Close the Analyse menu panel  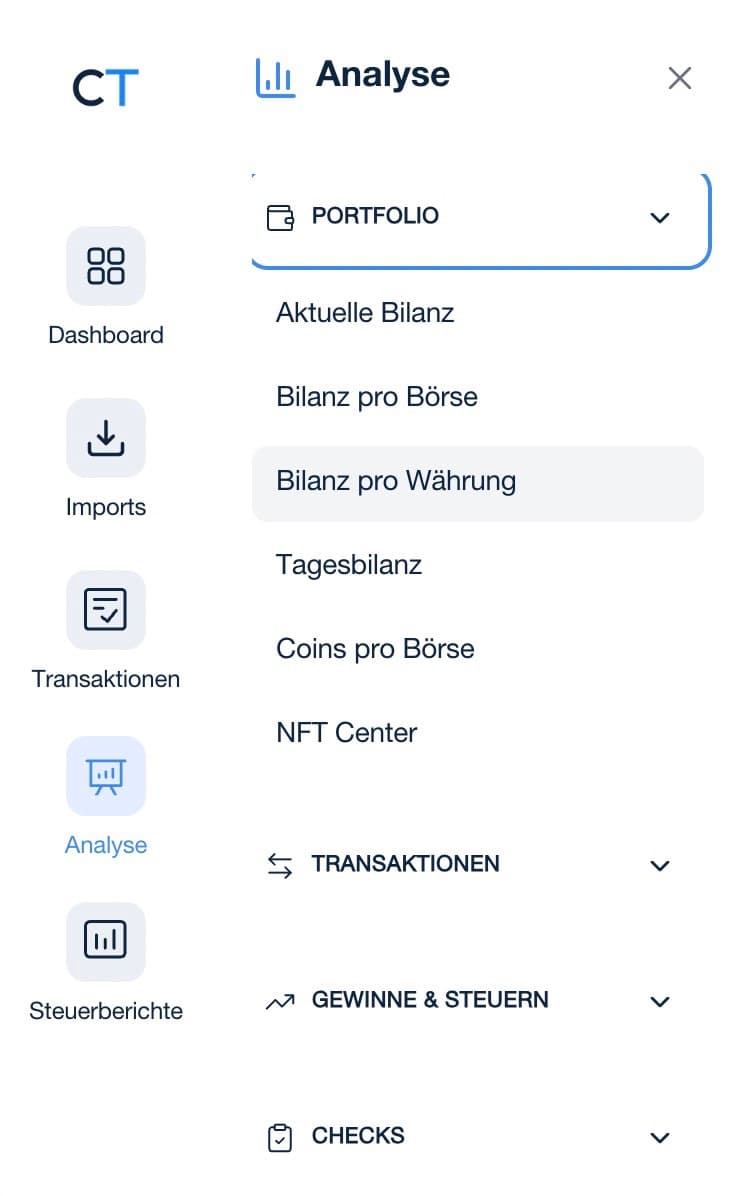pyautogui.click(x=680, y=78)
